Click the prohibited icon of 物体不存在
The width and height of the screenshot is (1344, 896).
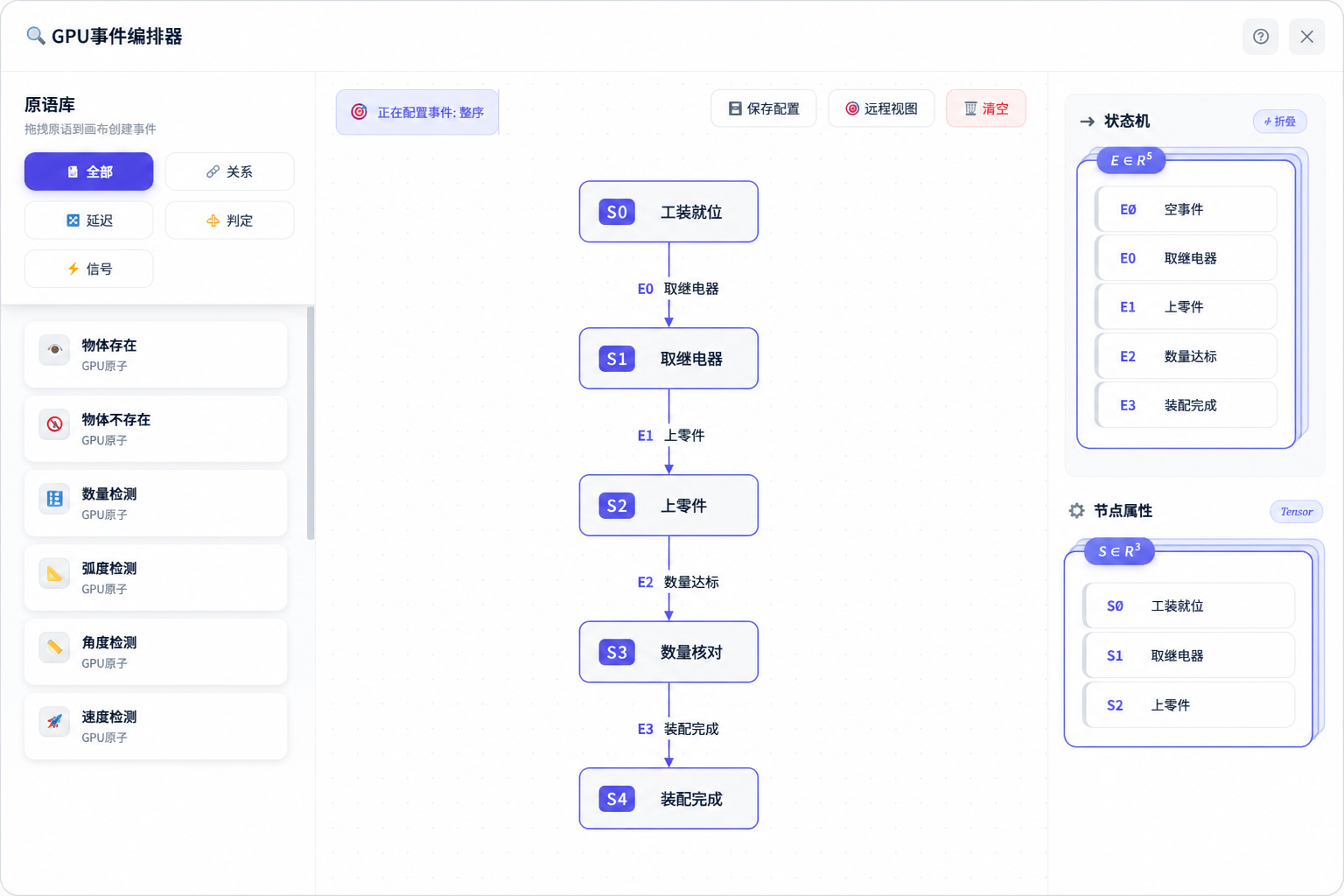coord(54,424)
